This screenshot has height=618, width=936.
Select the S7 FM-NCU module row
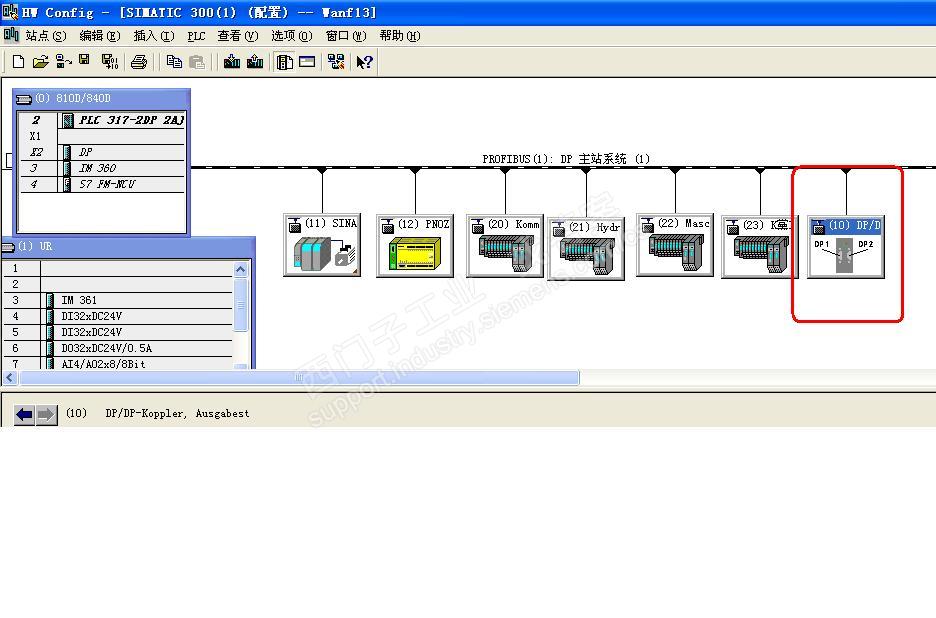click(101, 185)
